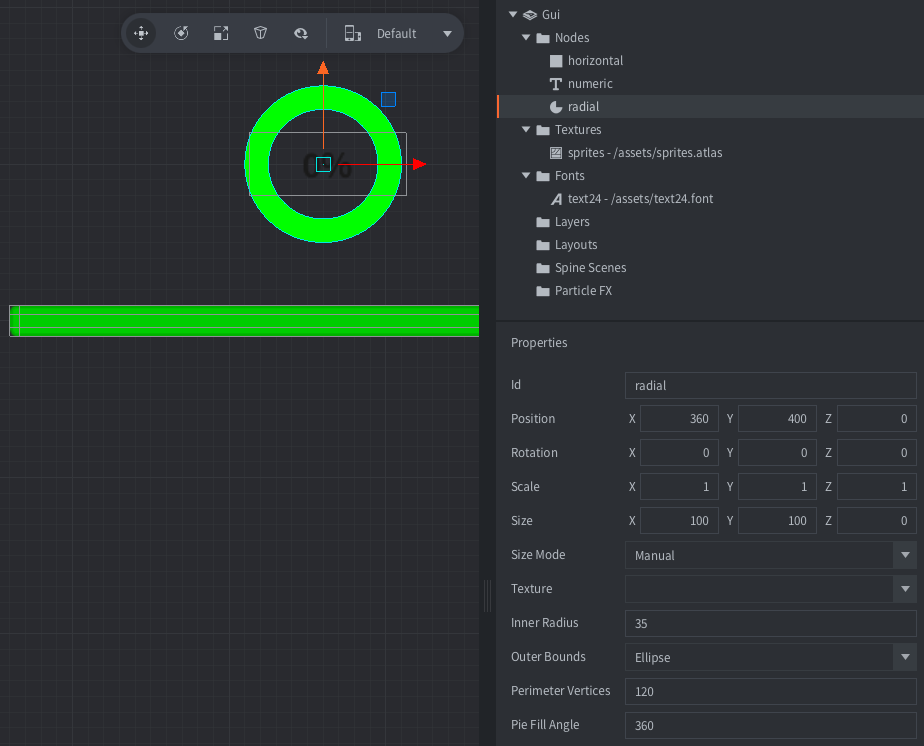Click the device layout icon
The width and height of the screenshot is (924, 746).
(x=352, y=33)
